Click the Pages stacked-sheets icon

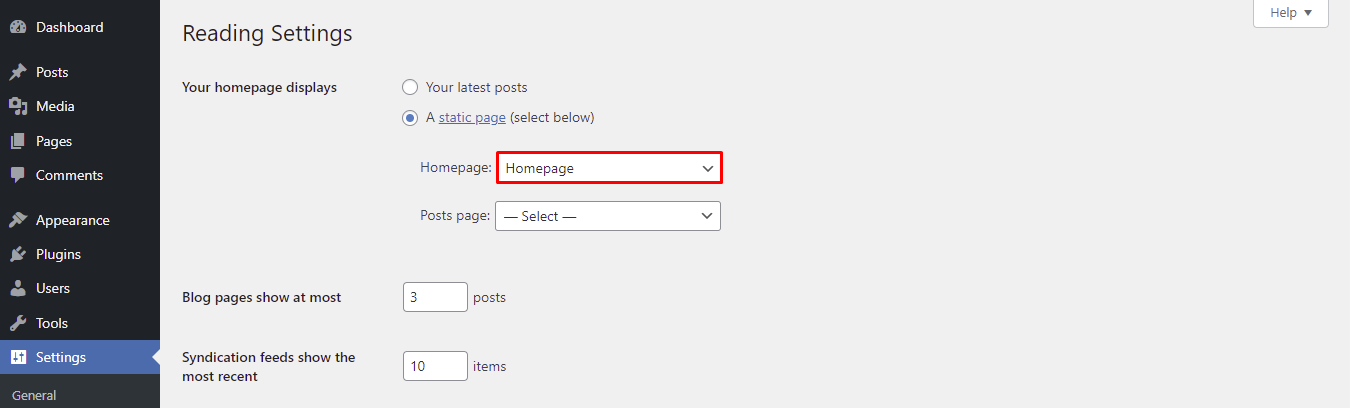point(18,142)
